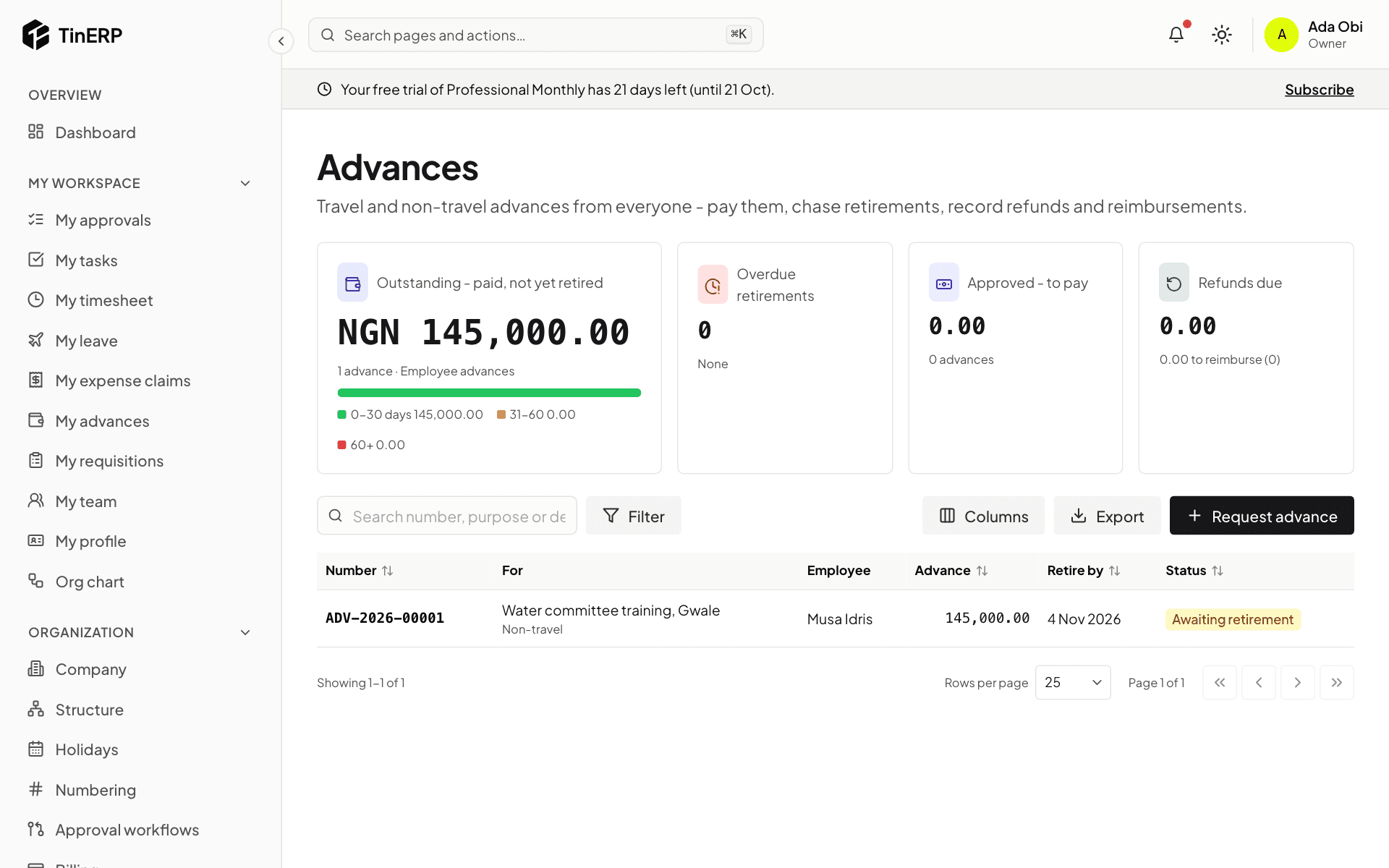
Task: Click the Awaiting retirement status badge
Action: [x=1233, y=619]
